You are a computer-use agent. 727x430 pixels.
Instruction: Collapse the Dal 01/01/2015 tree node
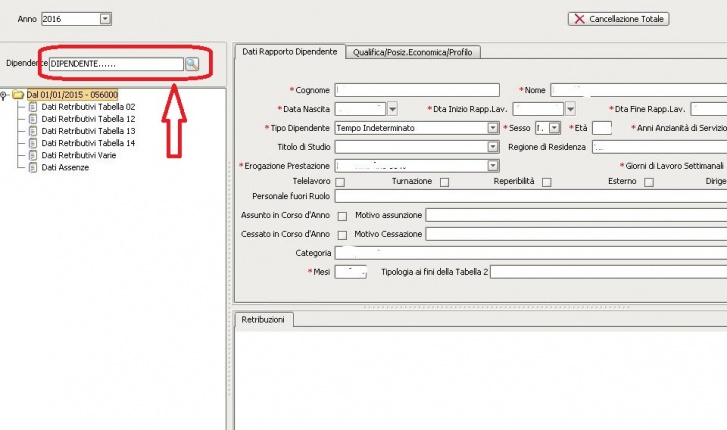point(4,95)
